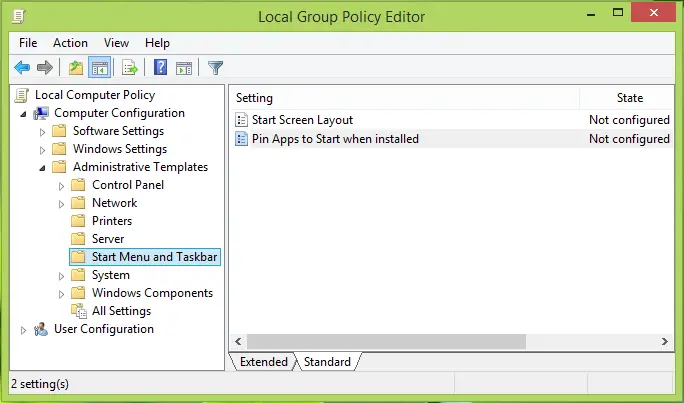Click the Windows Components folder icon
Screen dimensions: 684x403
click(x=78, y=293)
